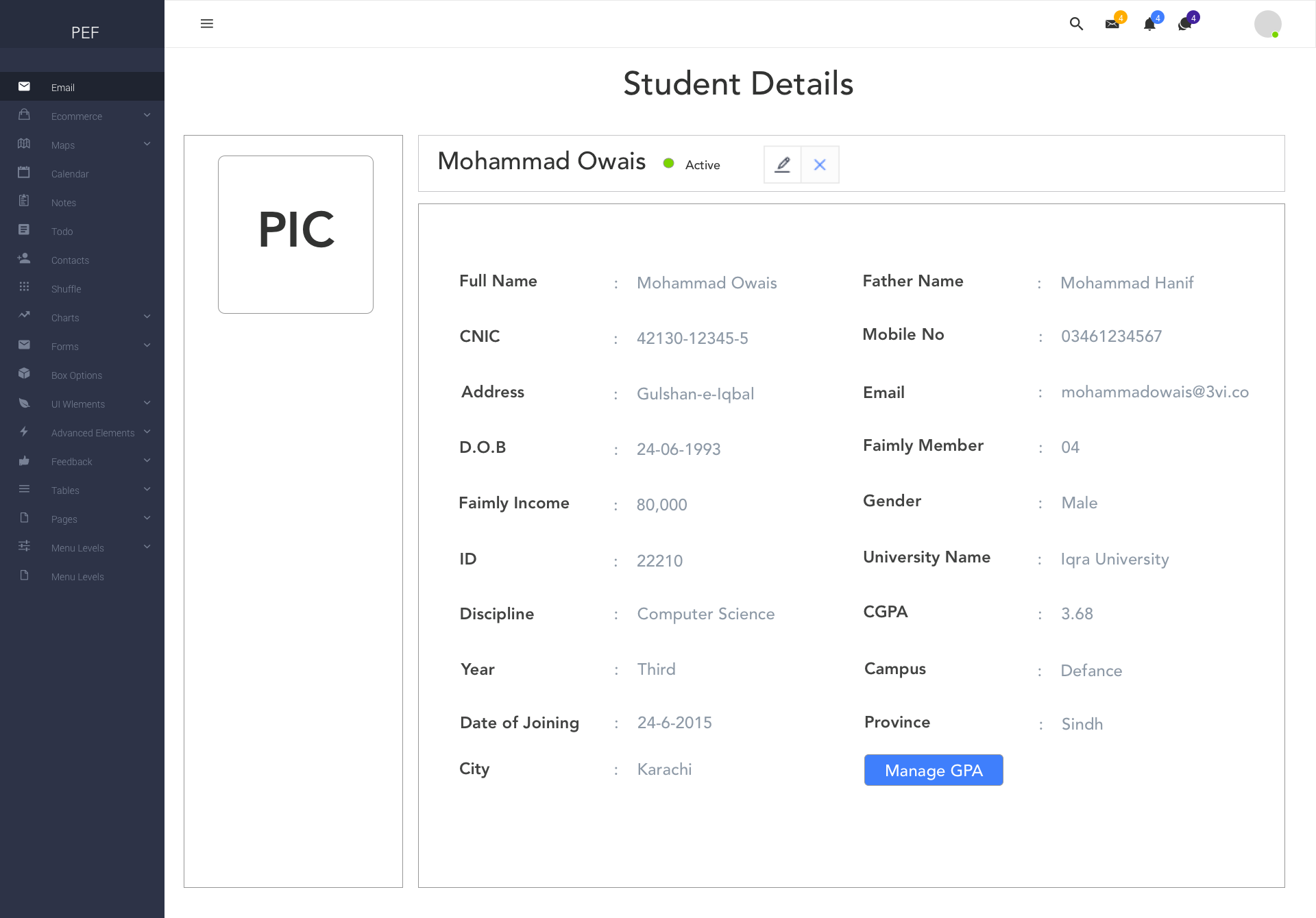Open the bell notifications icon
1316x918 pixels.
point(1149,24)
